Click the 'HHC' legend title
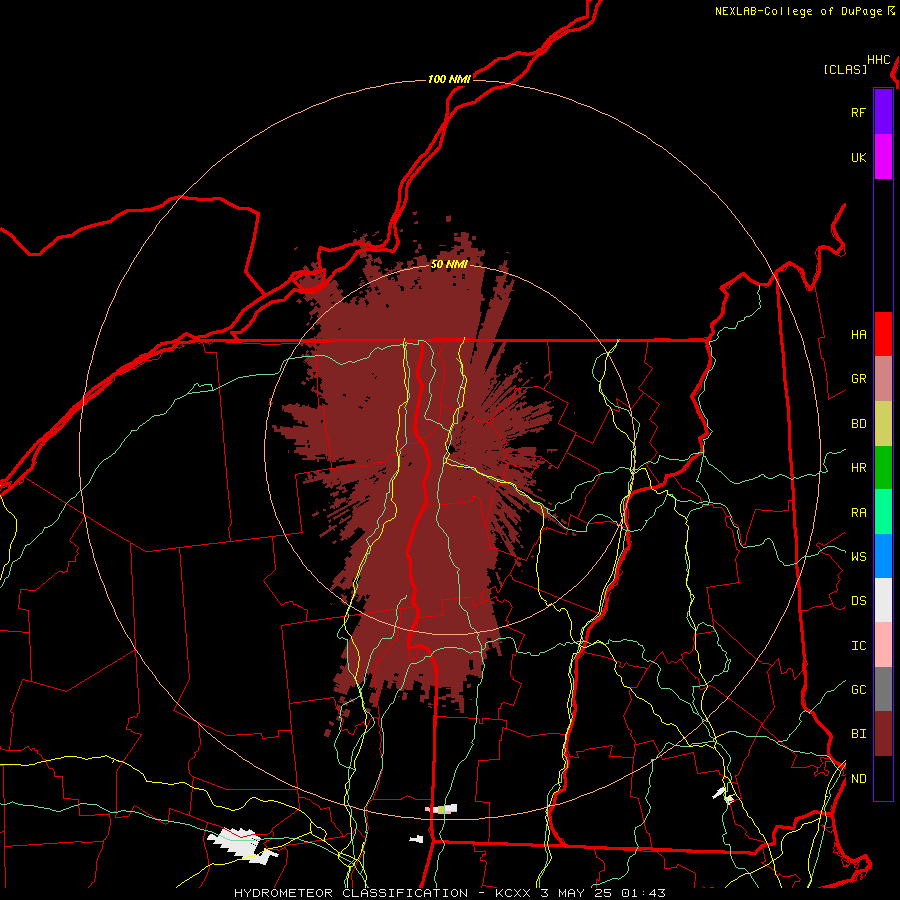The height and width of the screenshot is (900, 900). pos(879,60)
